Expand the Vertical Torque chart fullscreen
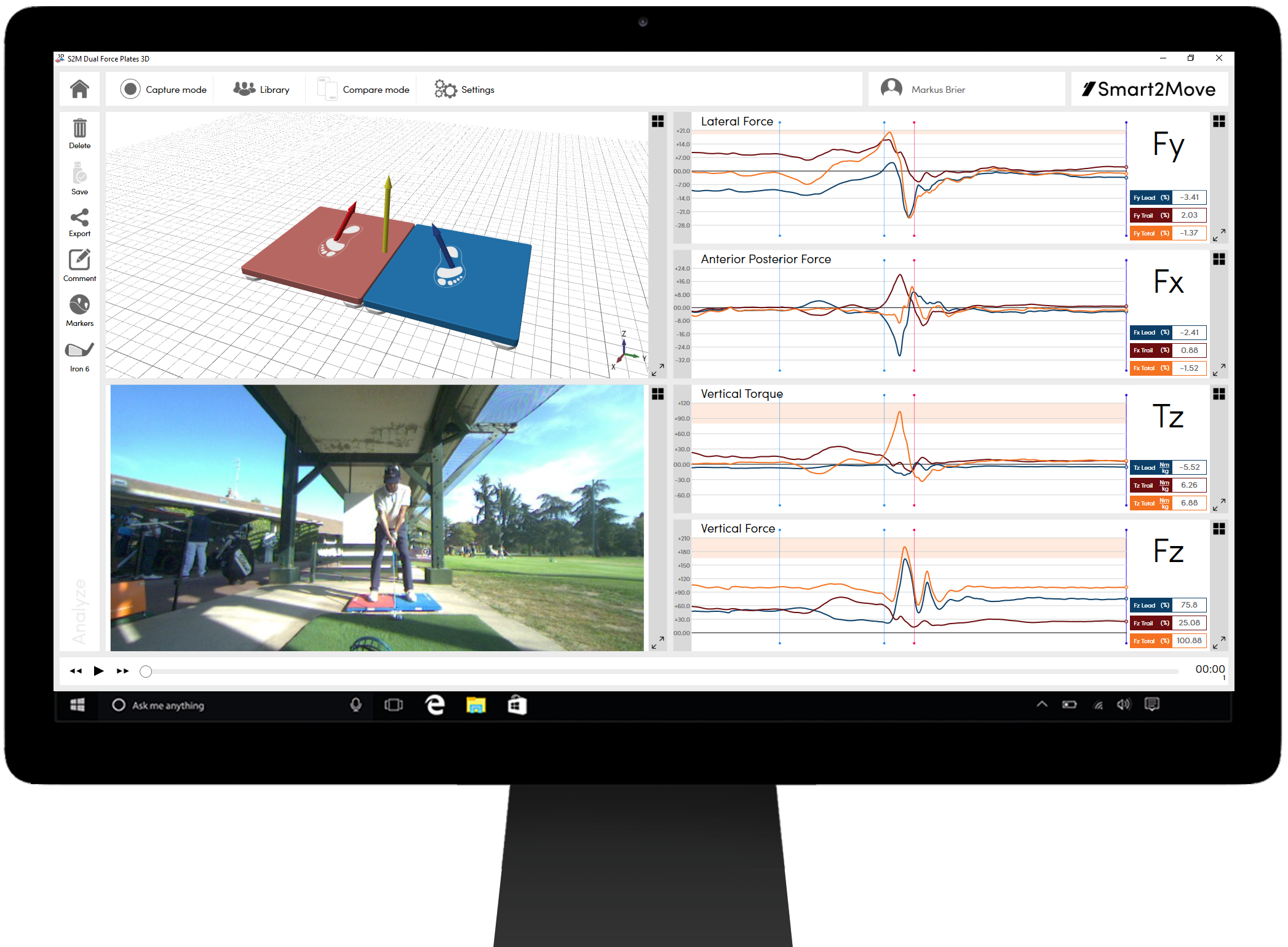Image resolution: width=1288 pixels, height=947 pixels. (x=1218, y=504)
